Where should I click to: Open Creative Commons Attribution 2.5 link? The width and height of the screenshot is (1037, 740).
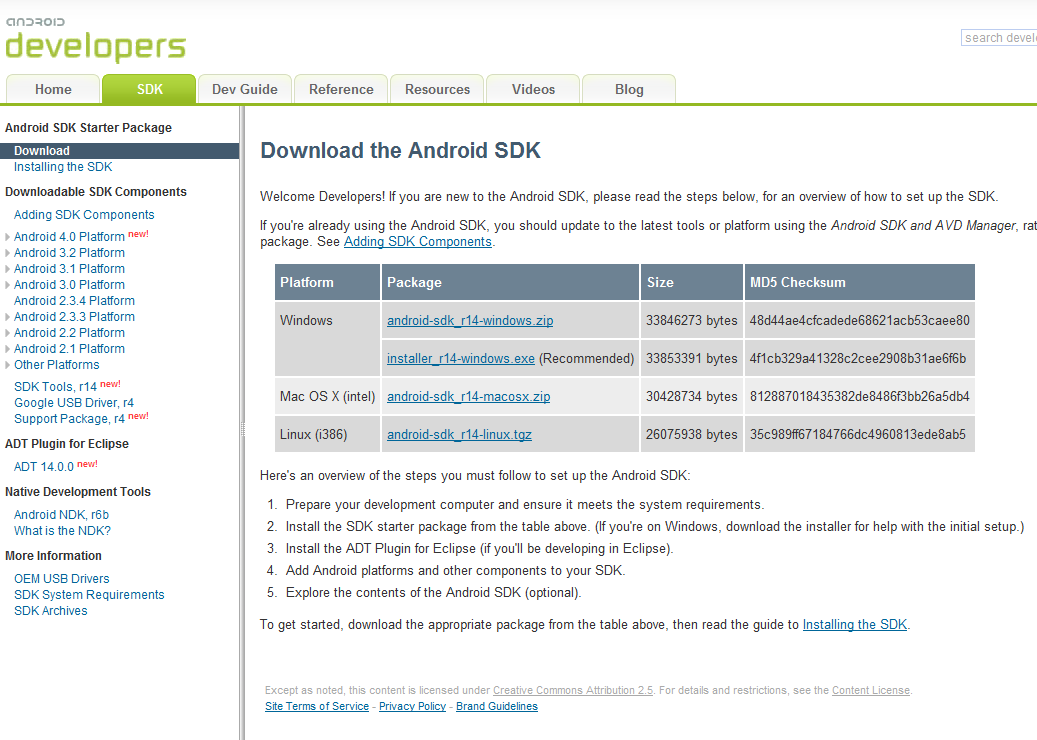pos(573,690)
